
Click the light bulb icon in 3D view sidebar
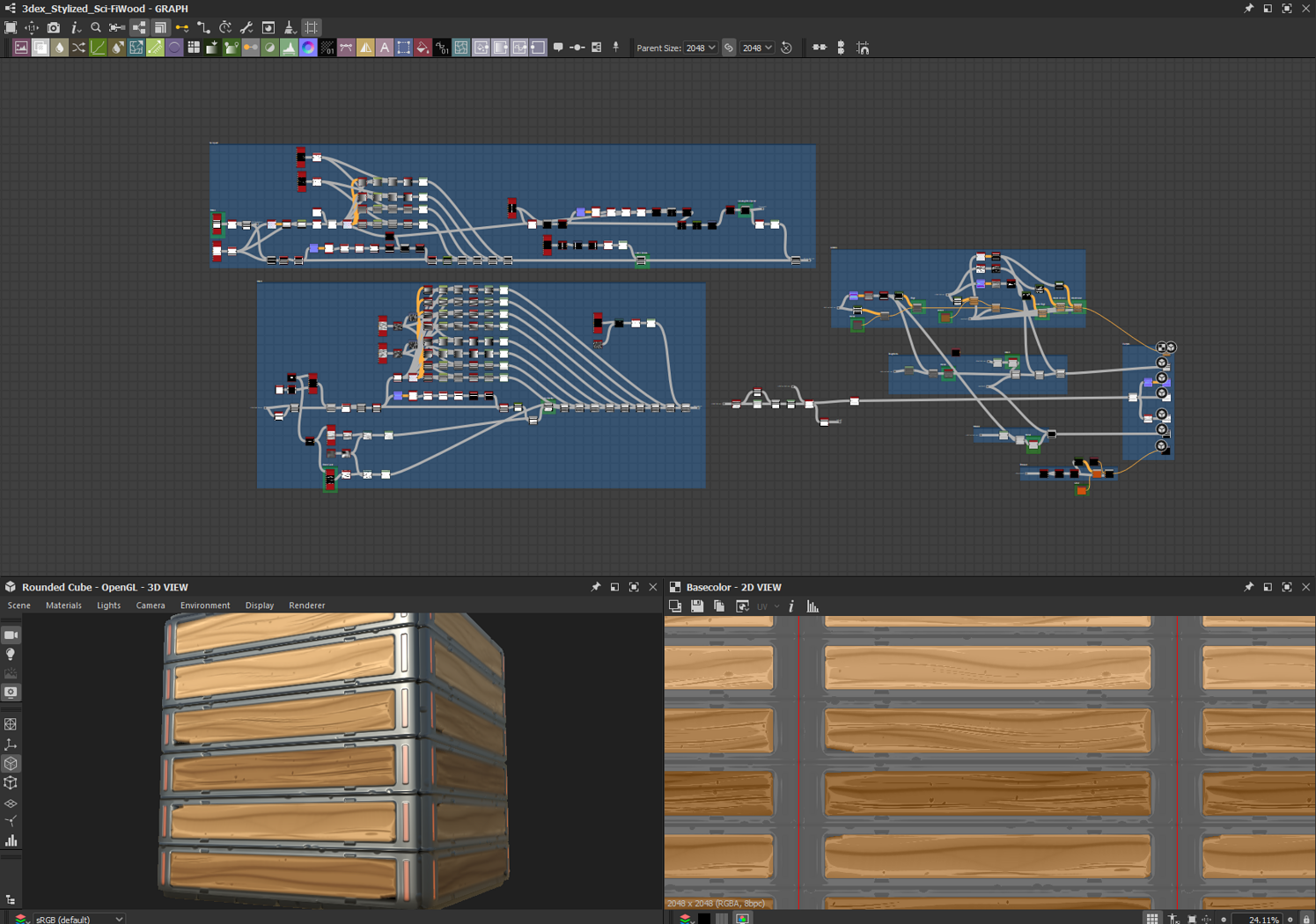click(11, 655)
